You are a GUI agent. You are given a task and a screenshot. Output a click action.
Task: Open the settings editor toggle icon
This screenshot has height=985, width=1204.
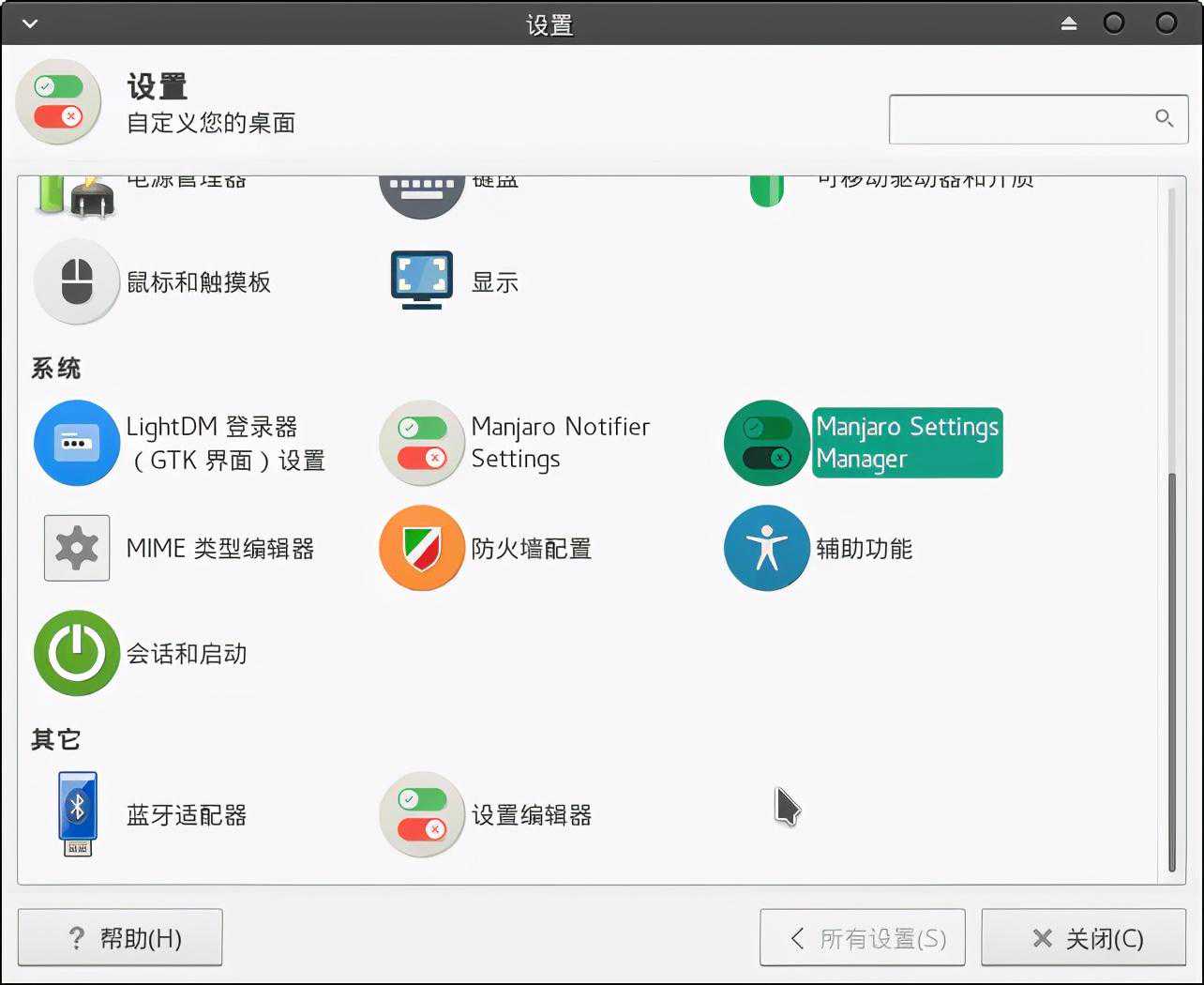click(x=422, y=814)
